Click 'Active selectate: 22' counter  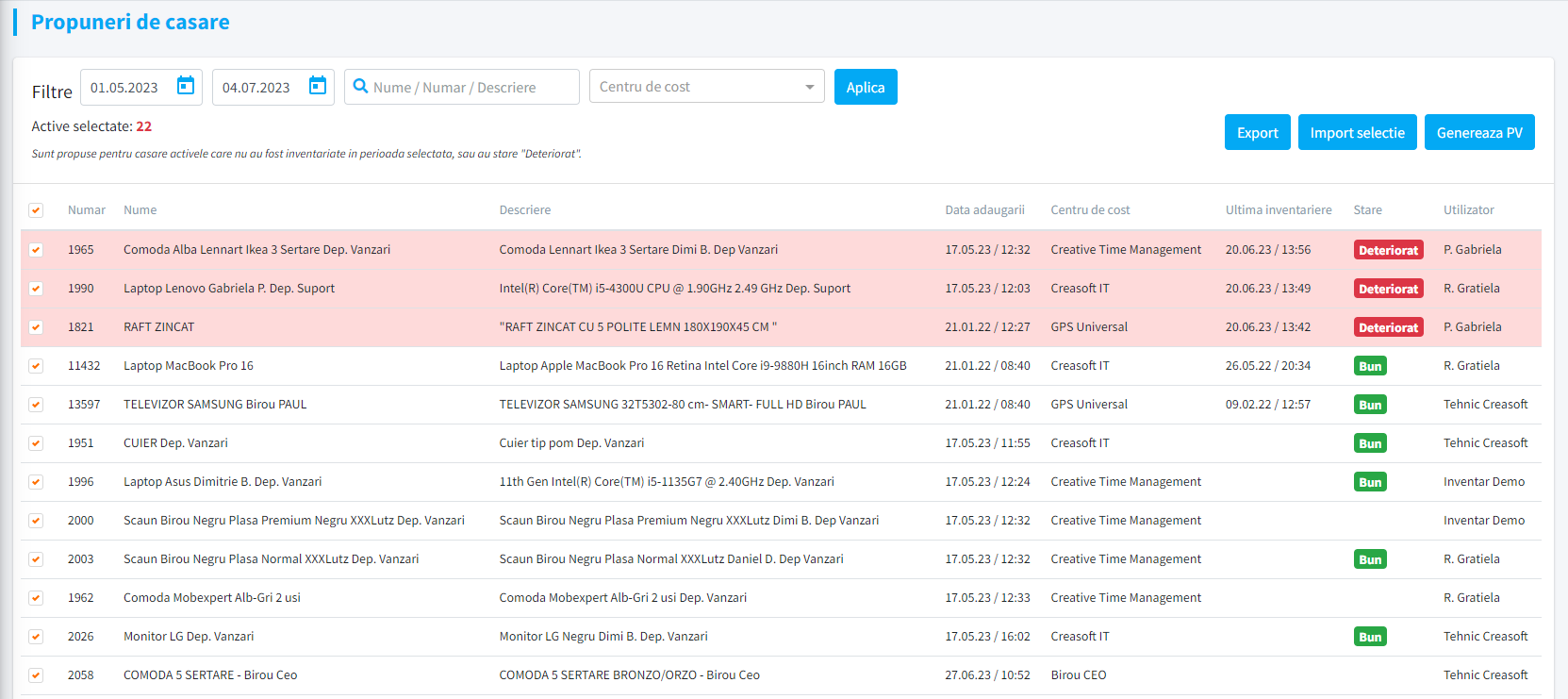tap(91, 126)
